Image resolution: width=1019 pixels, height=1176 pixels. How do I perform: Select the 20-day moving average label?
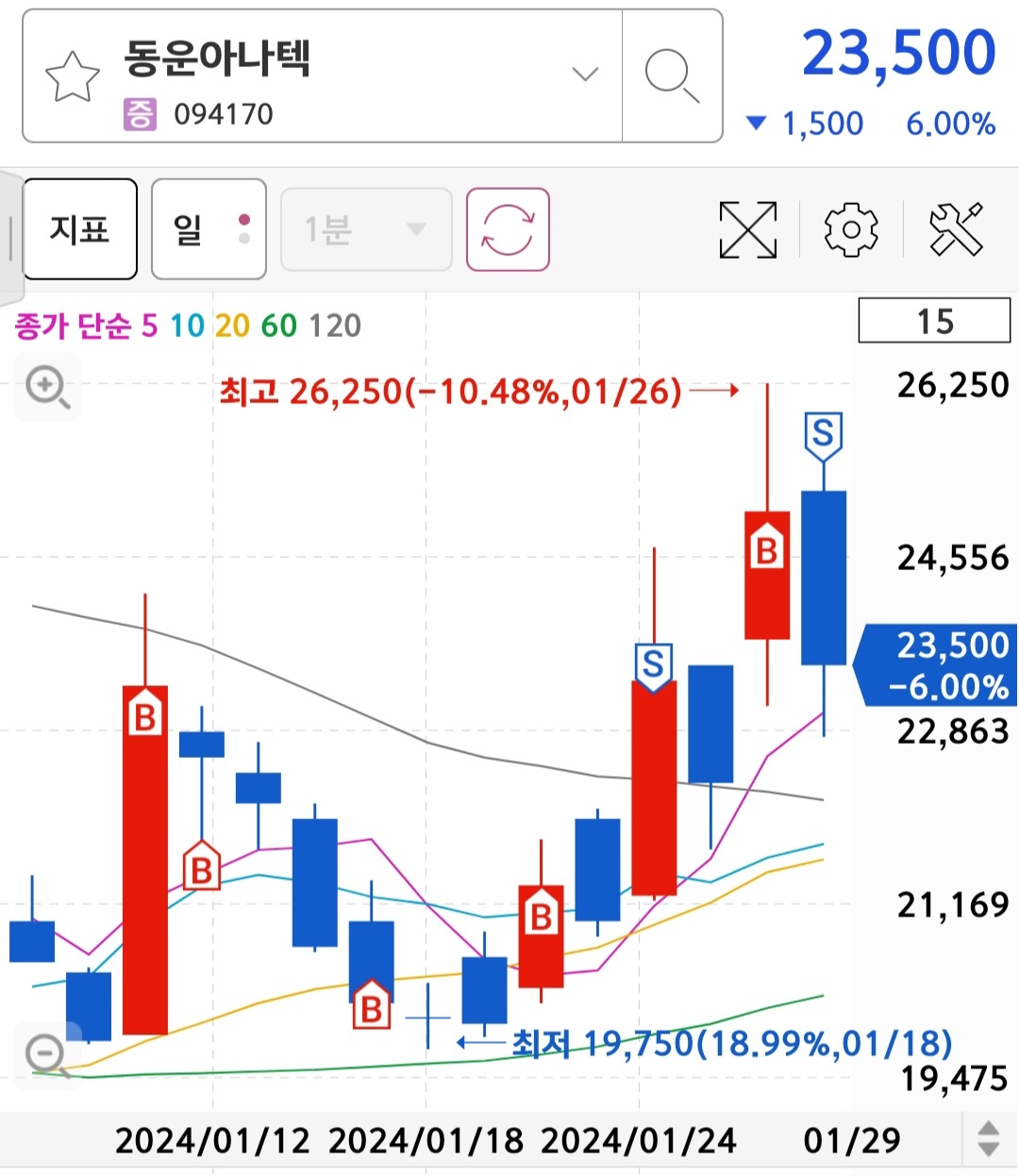pyautogui.click(x=232, y=326)
